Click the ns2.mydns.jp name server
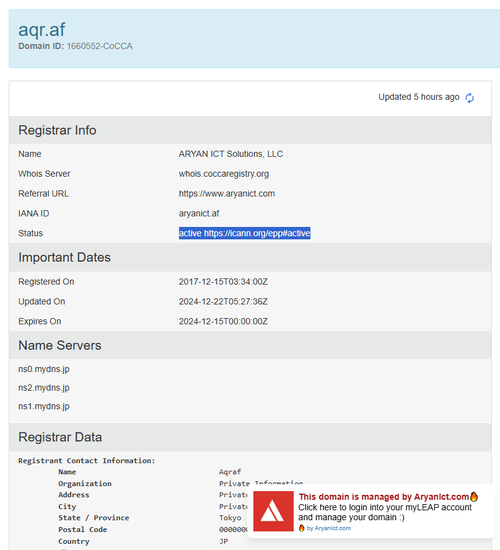Viewport: 500px width, 550px height. (x=44, y=388)
